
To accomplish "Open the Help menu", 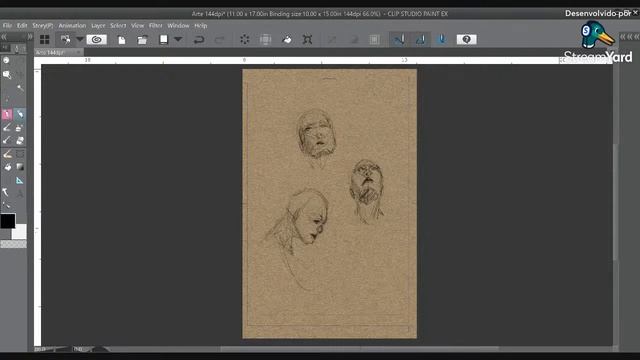I will (x=200, y=25).
